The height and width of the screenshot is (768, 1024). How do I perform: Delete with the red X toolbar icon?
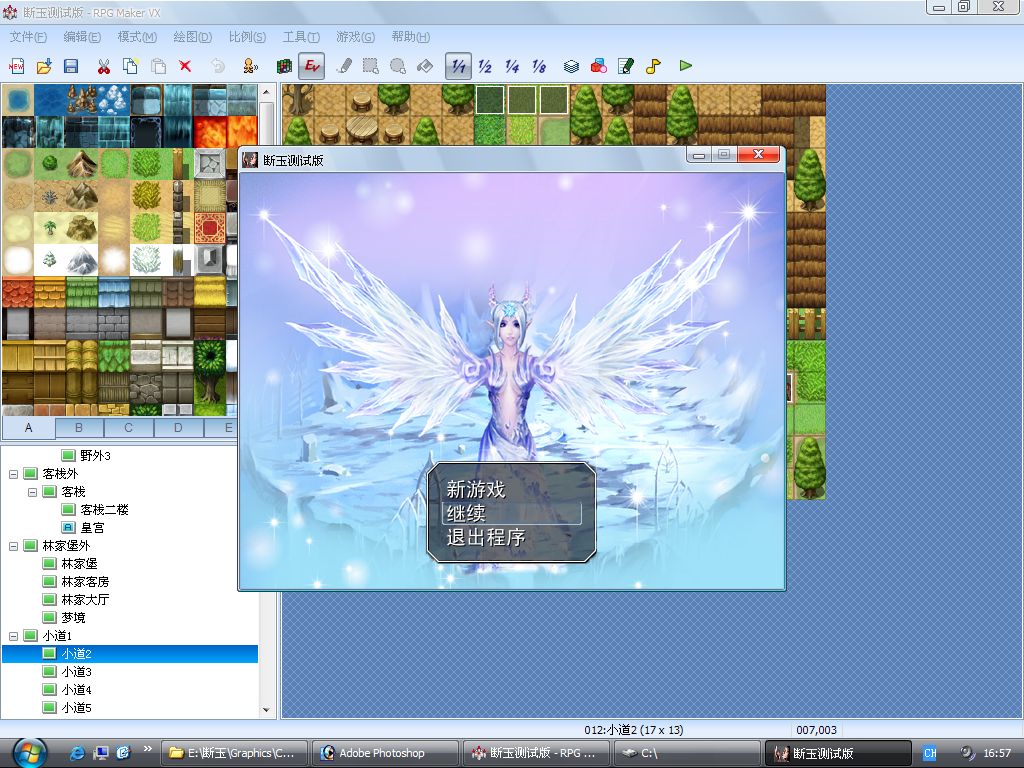[x=185, y=66]
